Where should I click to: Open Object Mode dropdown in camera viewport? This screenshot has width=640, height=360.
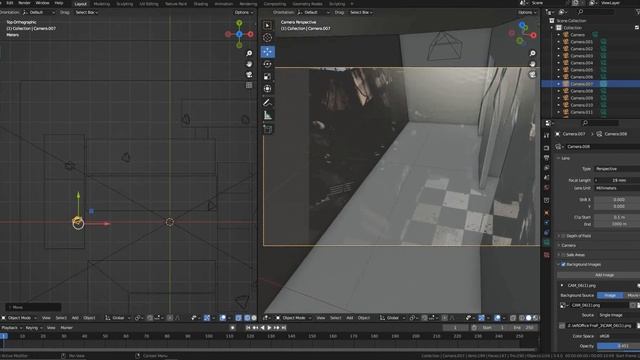point(294,318)
